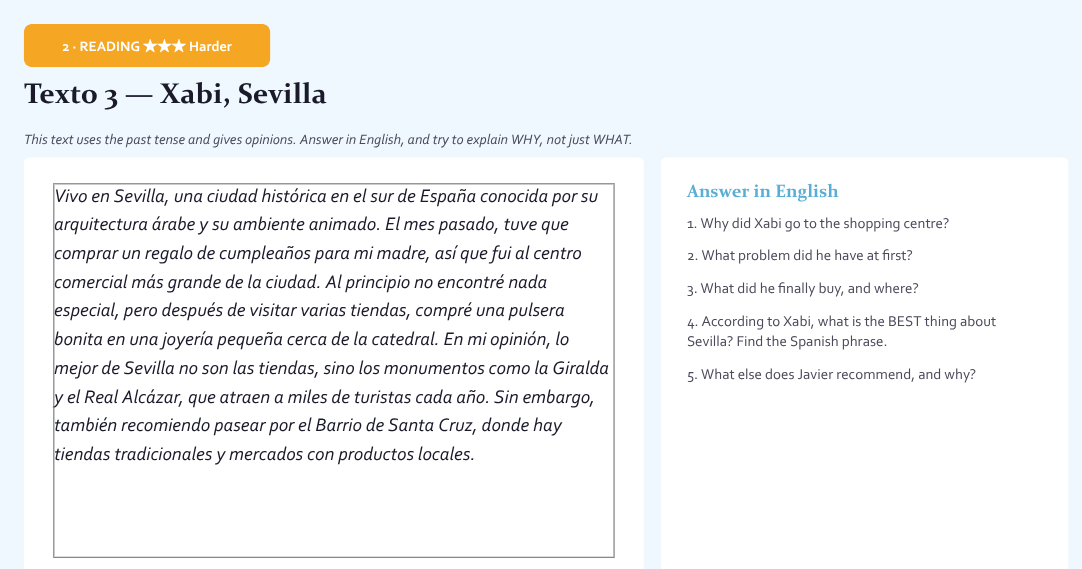Screen dimensions: 1082x569
Task: Select question 1 about the shopping centre
Action: pyautogui.click(x=818, y=223)
